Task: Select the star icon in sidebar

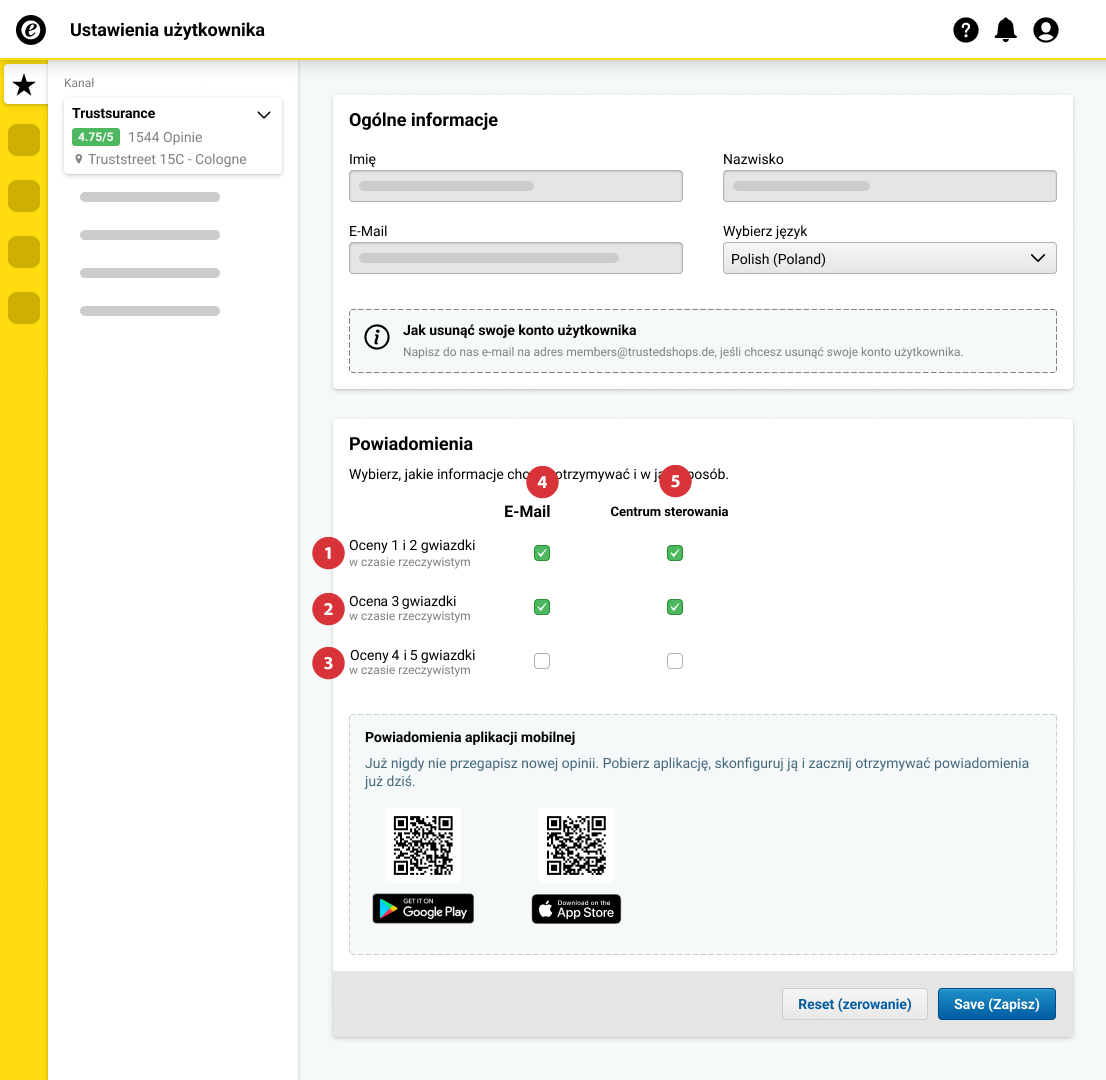Action: (x=25, y=85)
